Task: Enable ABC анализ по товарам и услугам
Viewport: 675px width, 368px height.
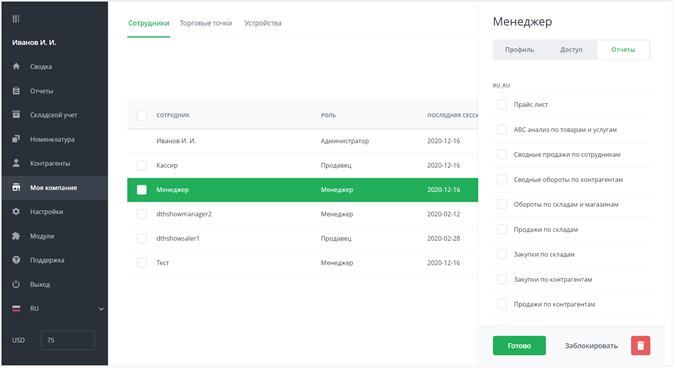Action: (502, 129)
